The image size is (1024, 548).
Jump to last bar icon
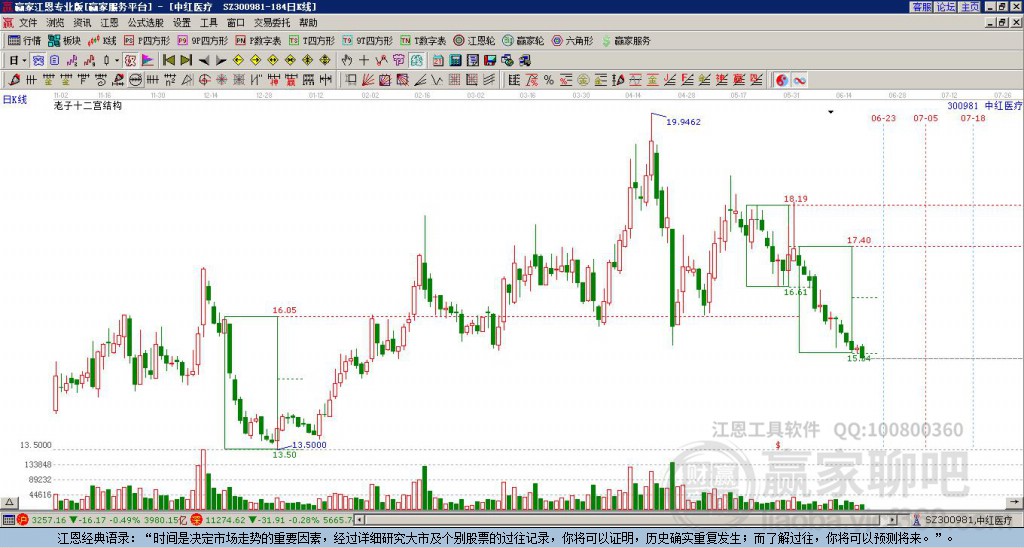(186, 61)
